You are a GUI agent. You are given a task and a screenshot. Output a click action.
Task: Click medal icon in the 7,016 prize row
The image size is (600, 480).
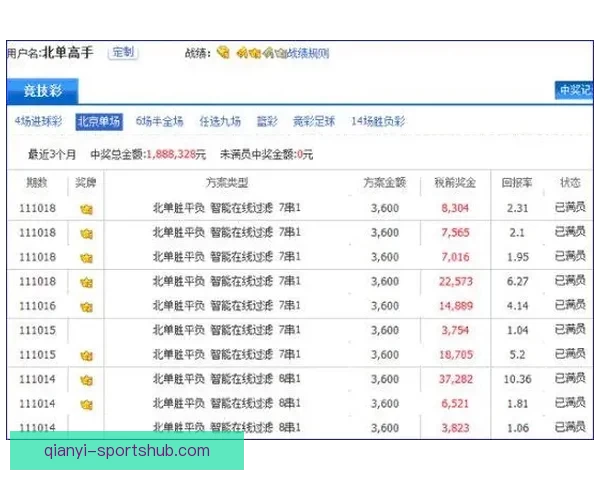pos(86,258)
